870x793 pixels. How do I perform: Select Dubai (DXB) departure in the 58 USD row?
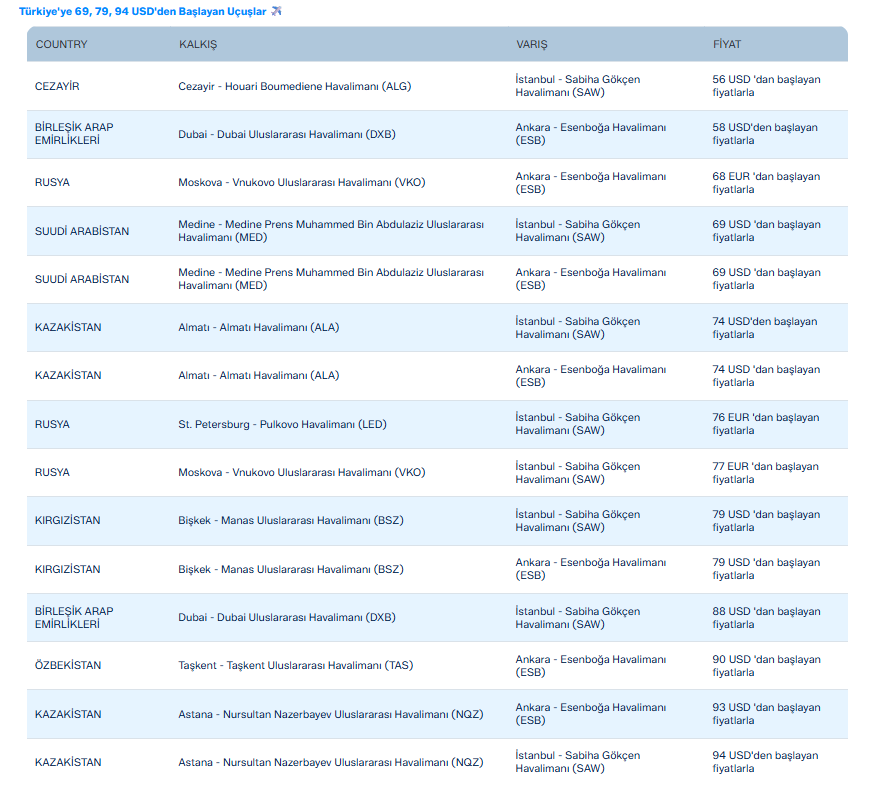click(x=287, y=134)
